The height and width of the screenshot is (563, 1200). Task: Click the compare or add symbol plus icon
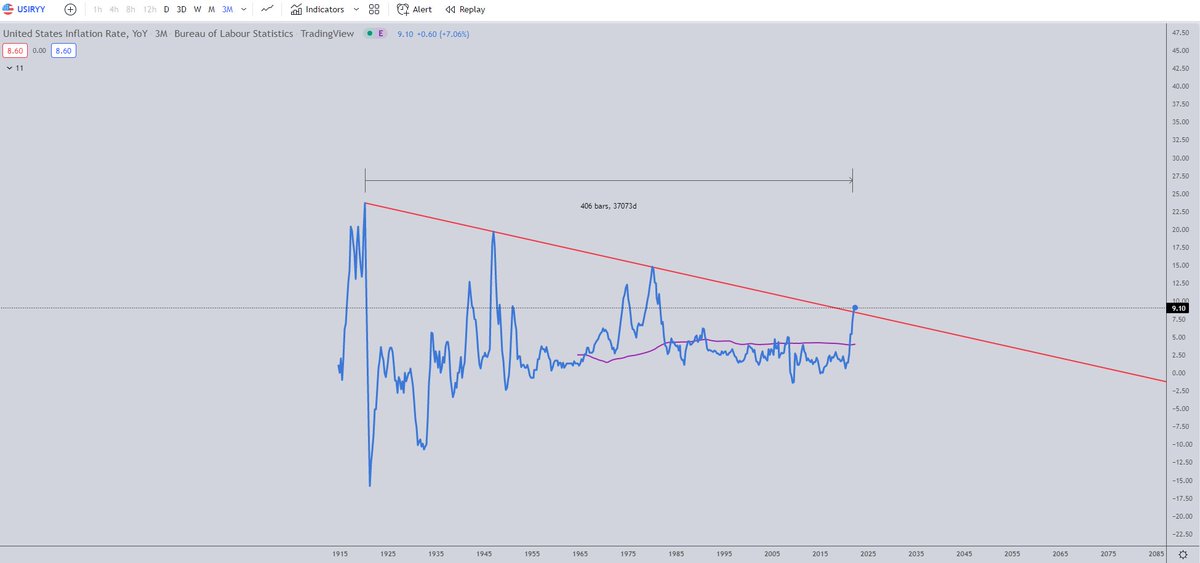coord(70,9)
